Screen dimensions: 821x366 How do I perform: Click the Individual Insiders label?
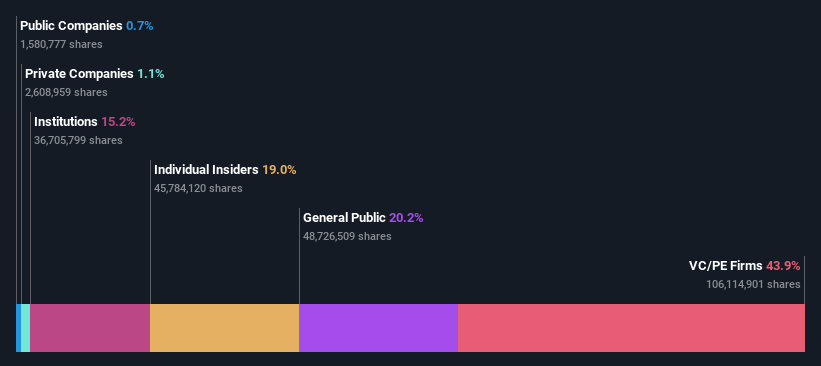(206, 170)
